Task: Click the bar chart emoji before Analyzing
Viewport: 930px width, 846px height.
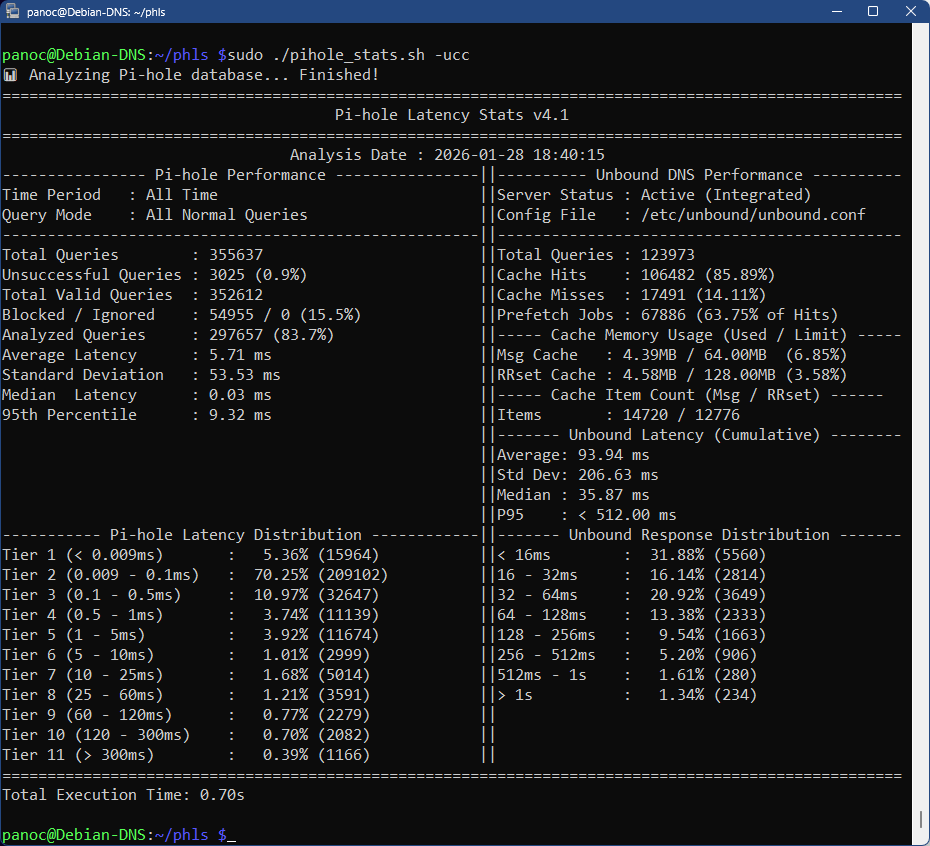Action: [10, 75]
